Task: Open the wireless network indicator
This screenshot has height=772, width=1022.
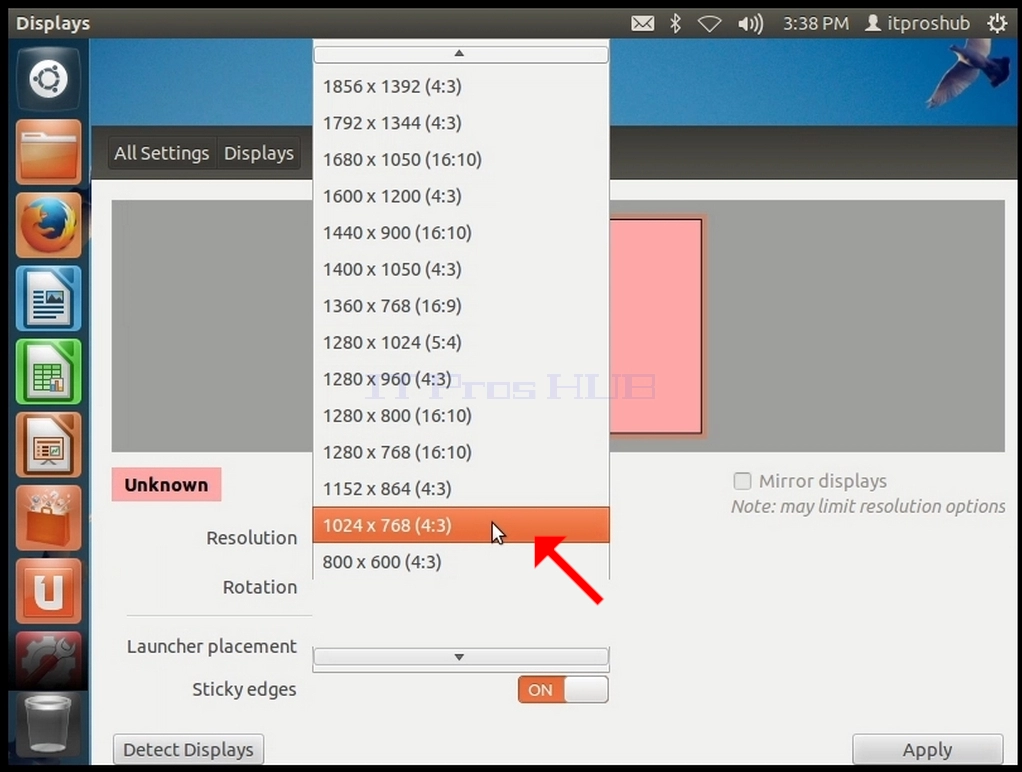Action: [709, 24]
